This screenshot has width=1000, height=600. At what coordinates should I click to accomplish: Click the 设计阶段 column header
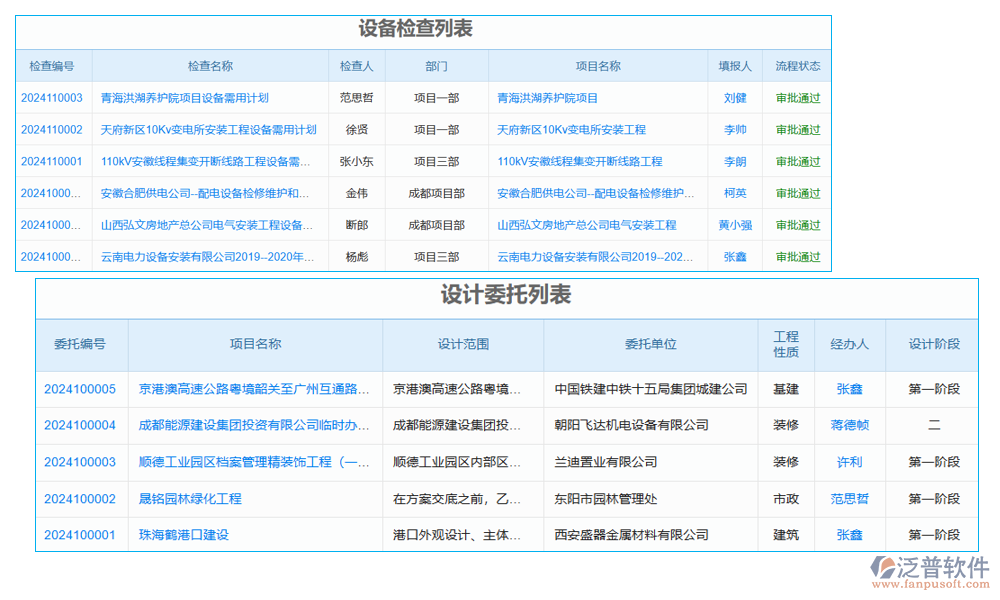click(x=933, y=344)
